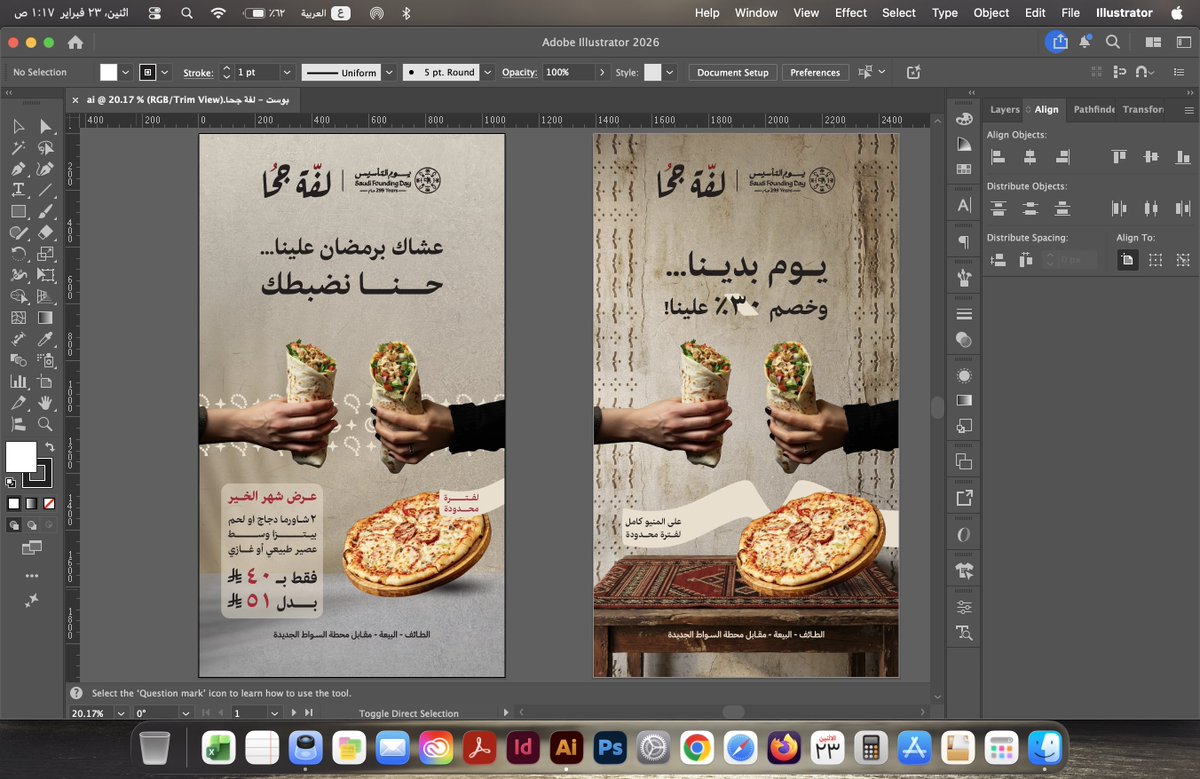Select the Rectangle tool
Image resolution: width=1200 pixels, height=779 pixels.
[18, 211]
